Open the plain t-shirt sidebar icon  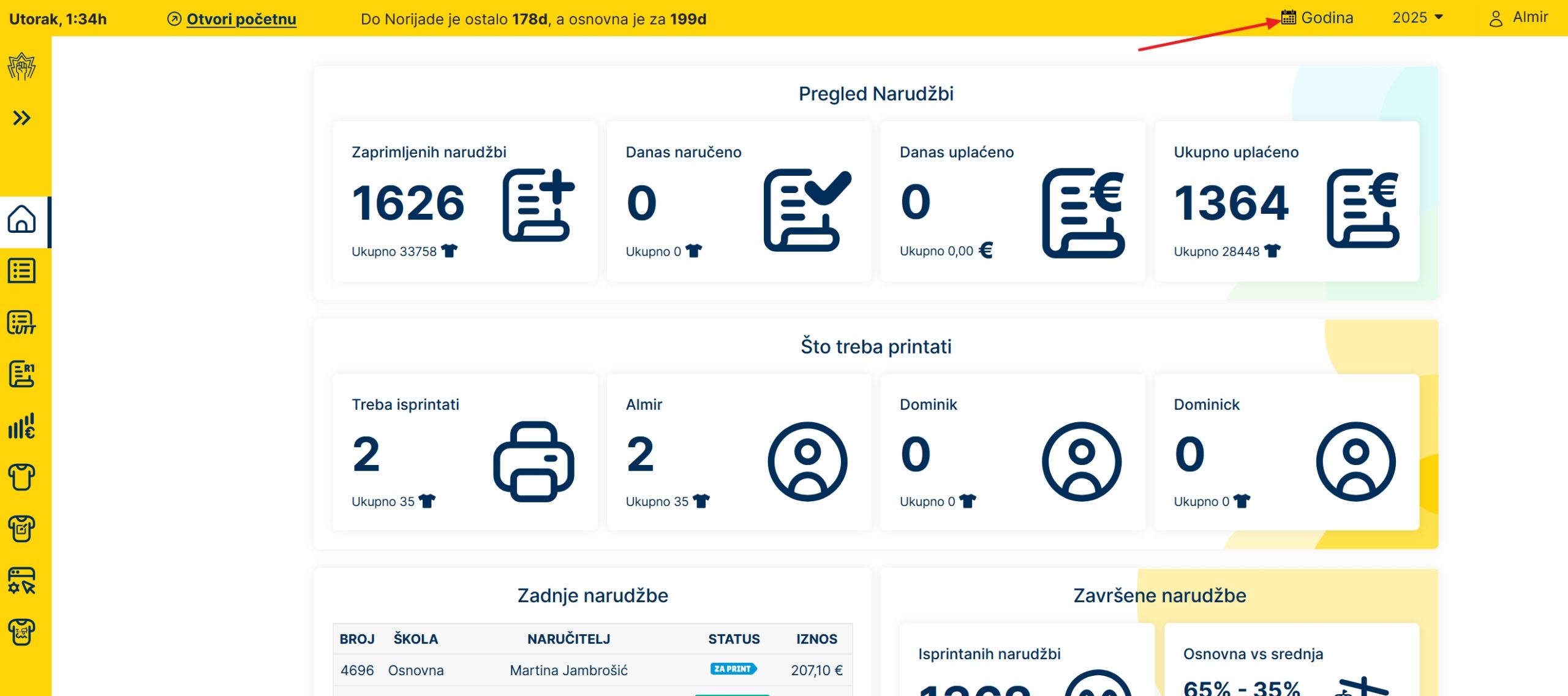pyautogui.click(x=22, y=477)
